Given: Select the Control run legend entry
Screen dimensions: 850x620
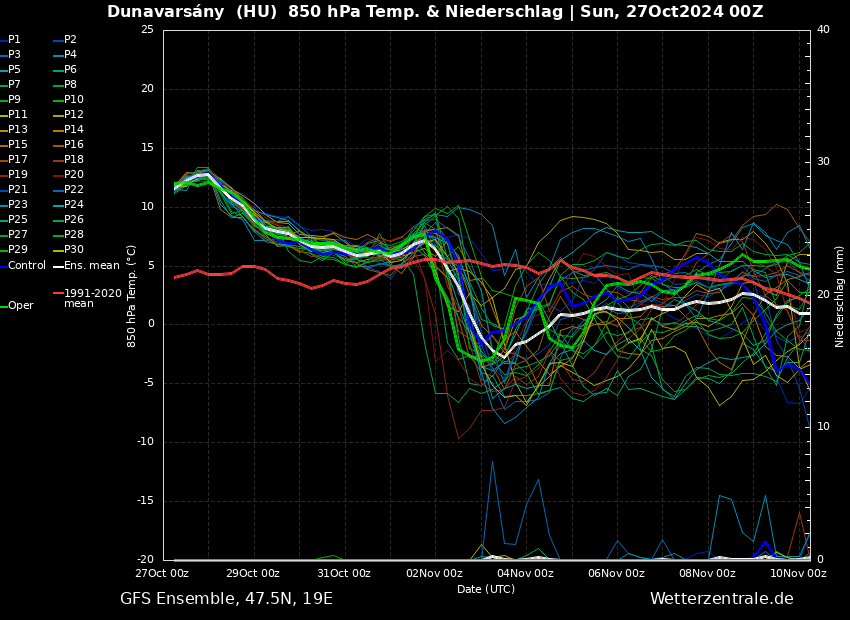Looking at the screenshot, I should click(27, 266).
